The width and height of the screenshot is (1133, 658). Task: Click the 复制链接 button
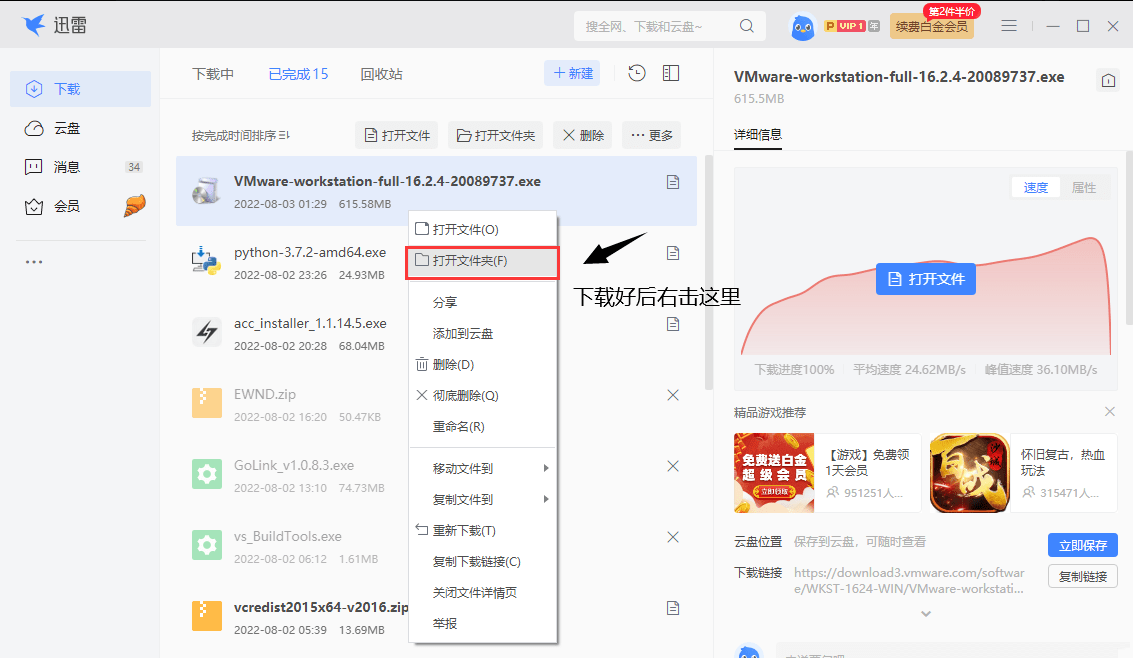pos(1082,576)
